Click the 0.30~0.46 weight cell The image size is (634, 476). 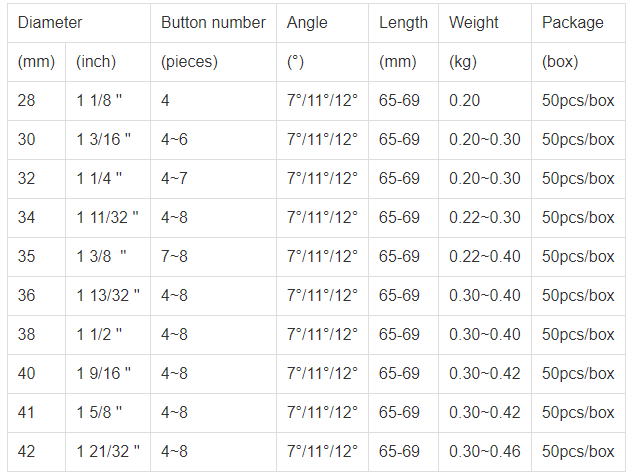[485, 452]
